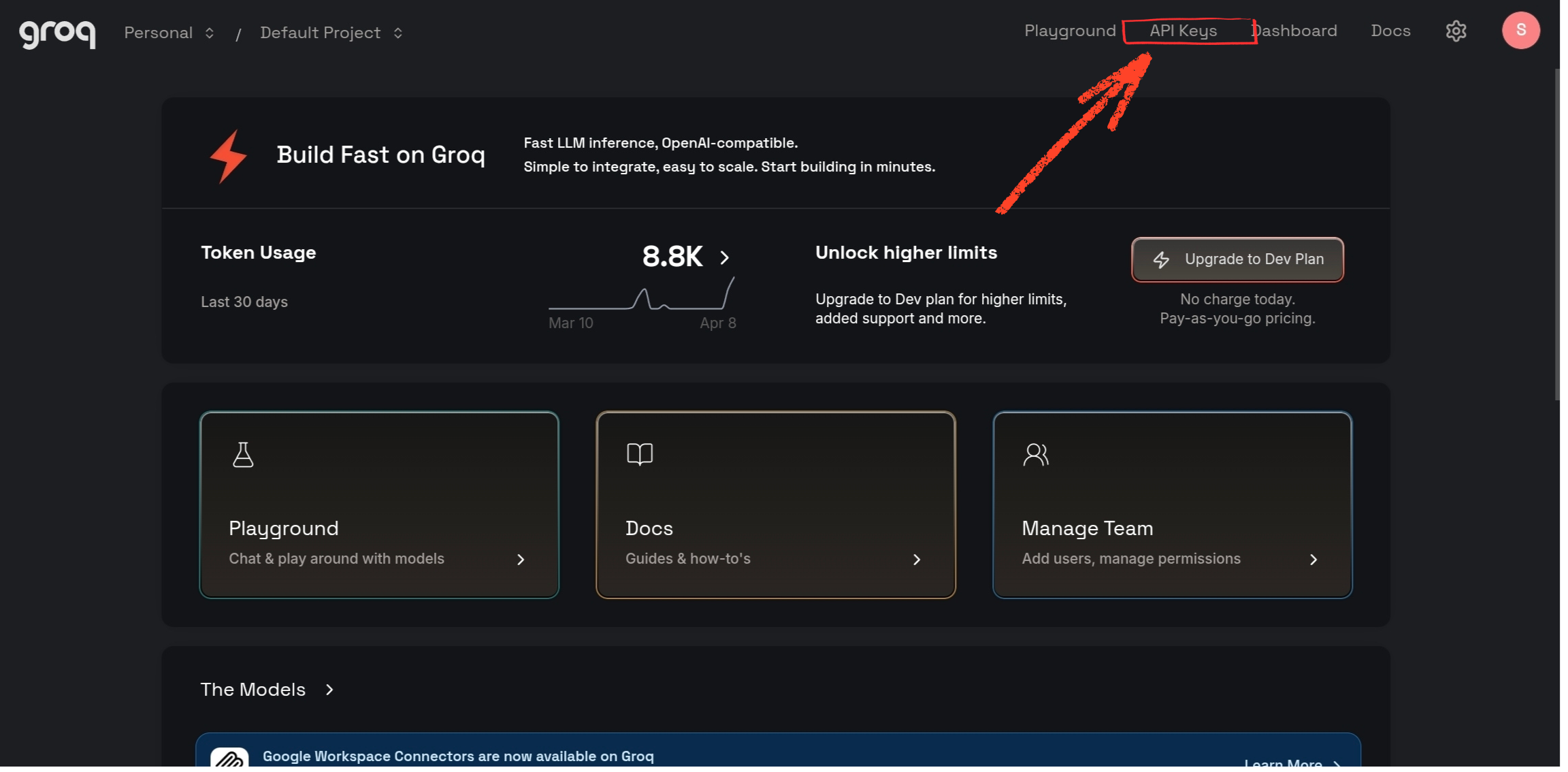Screen dimensions: 1568x772
Task: Open token usage details via 8.8K chevron
Action: click(x=725, y=257)
